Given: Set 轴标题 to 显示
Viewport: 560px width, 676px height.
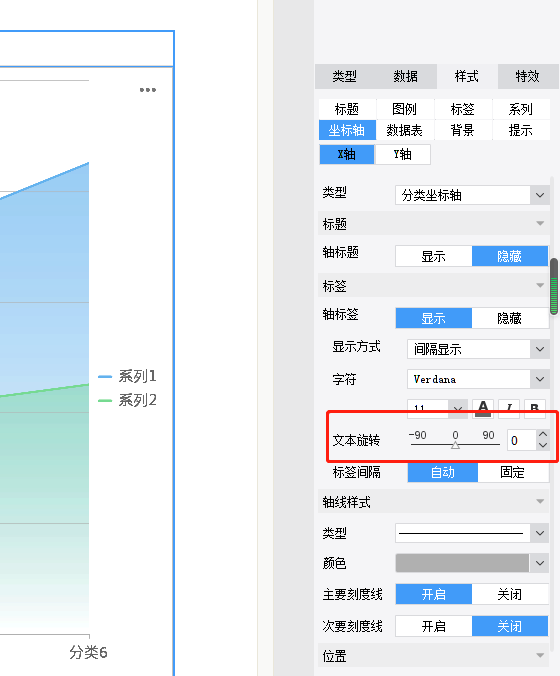Looking at the screenshot, I should tap(434, 256).
